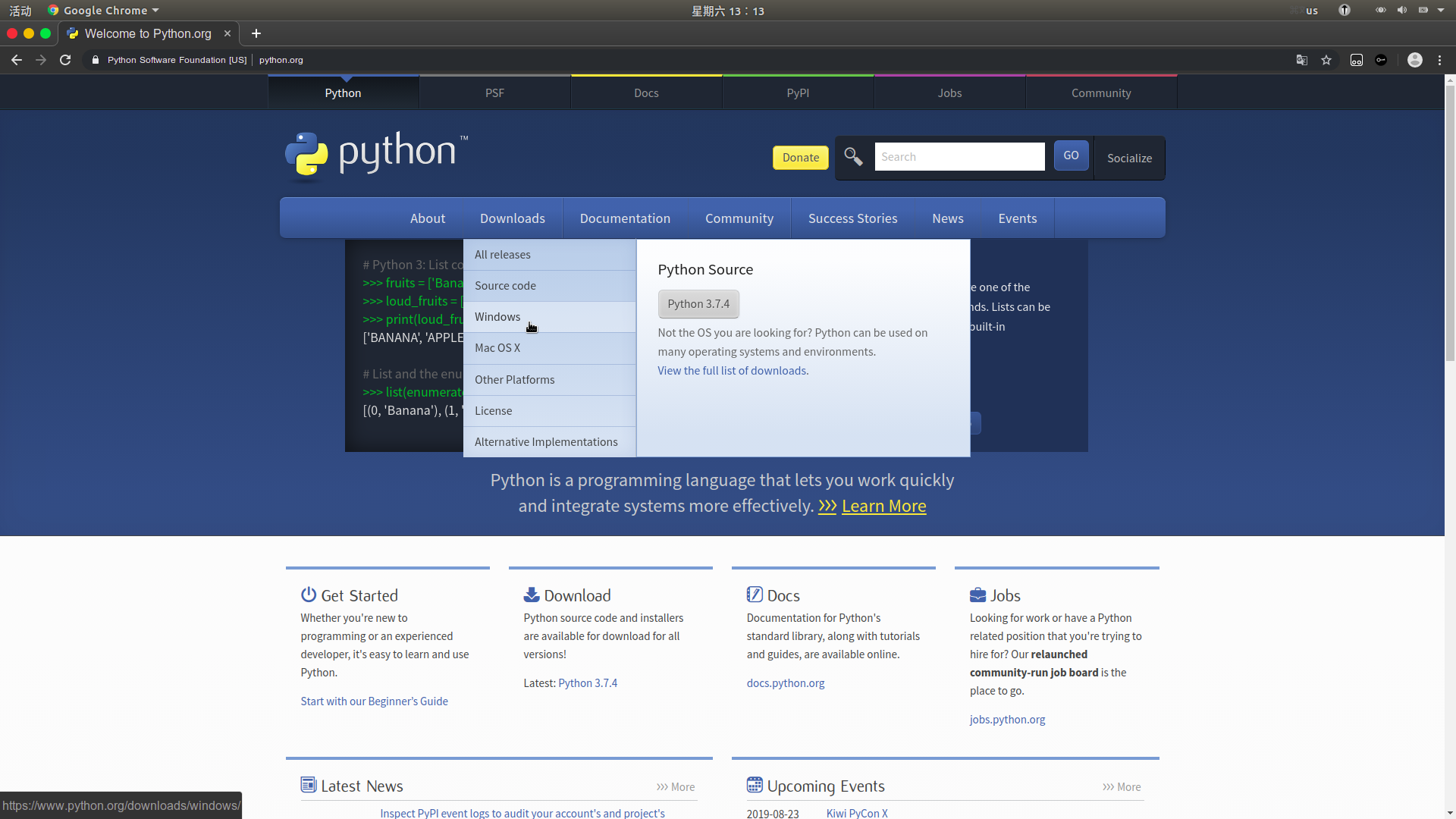Choose License in Downloads menu
1456x819 pixels.
550,411
